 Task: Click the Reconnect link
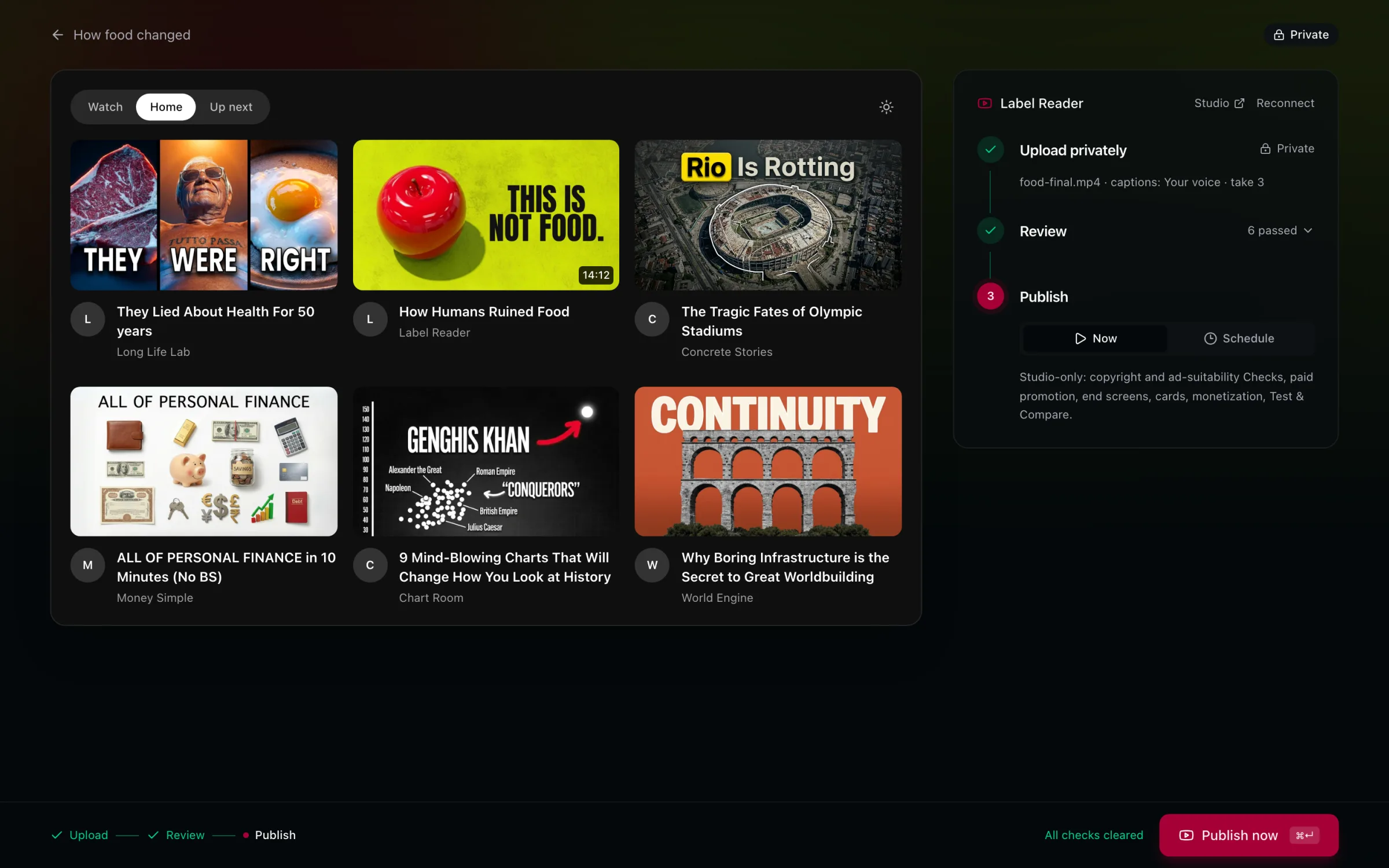pos(1285,103)
